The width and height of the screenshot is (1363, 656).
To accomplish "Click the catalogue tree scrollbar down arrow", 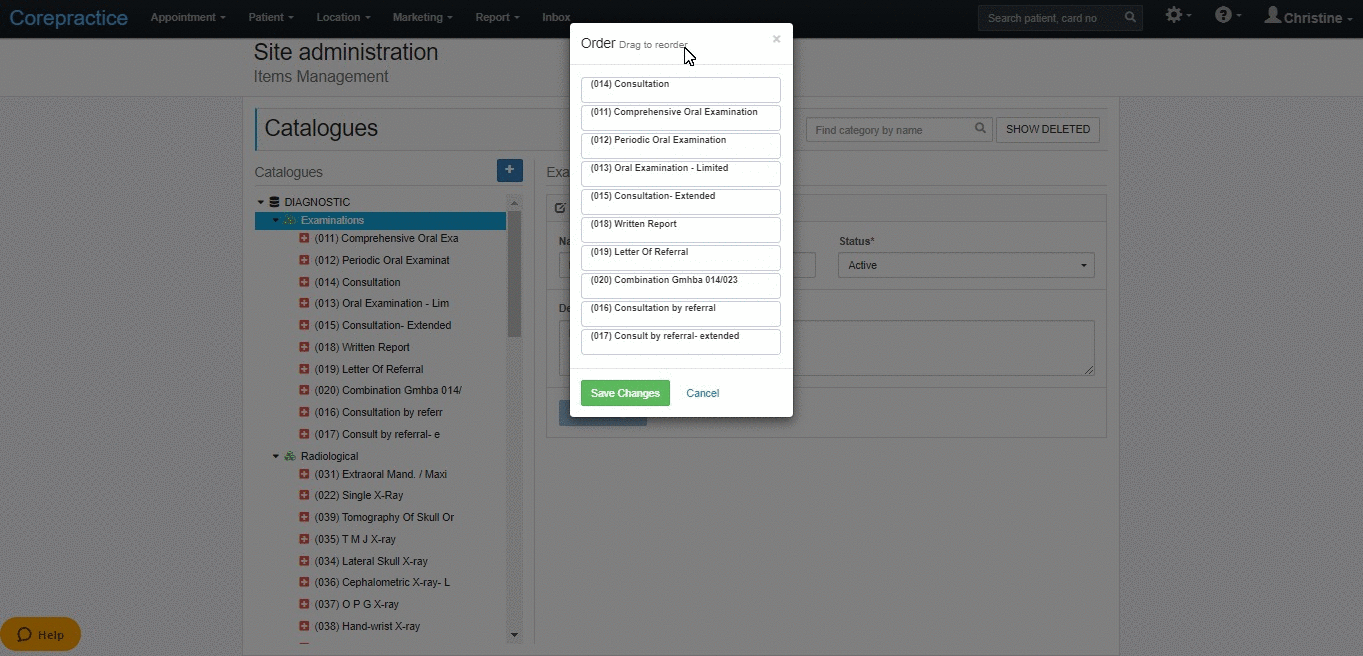I will click(x=514, y=634).
